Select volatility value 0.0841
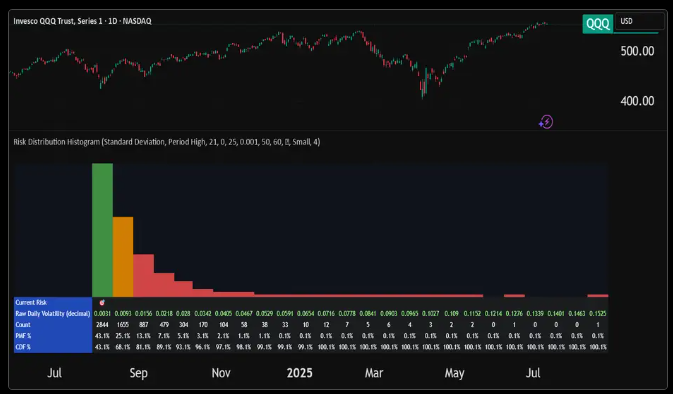 pos(368,314)
